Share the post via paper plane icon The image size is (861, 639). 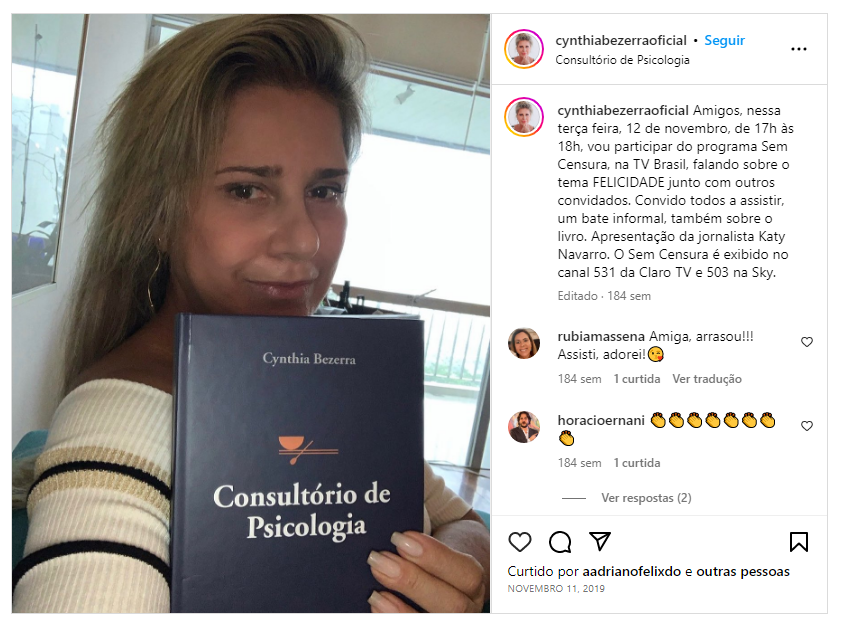click(600, 541)
